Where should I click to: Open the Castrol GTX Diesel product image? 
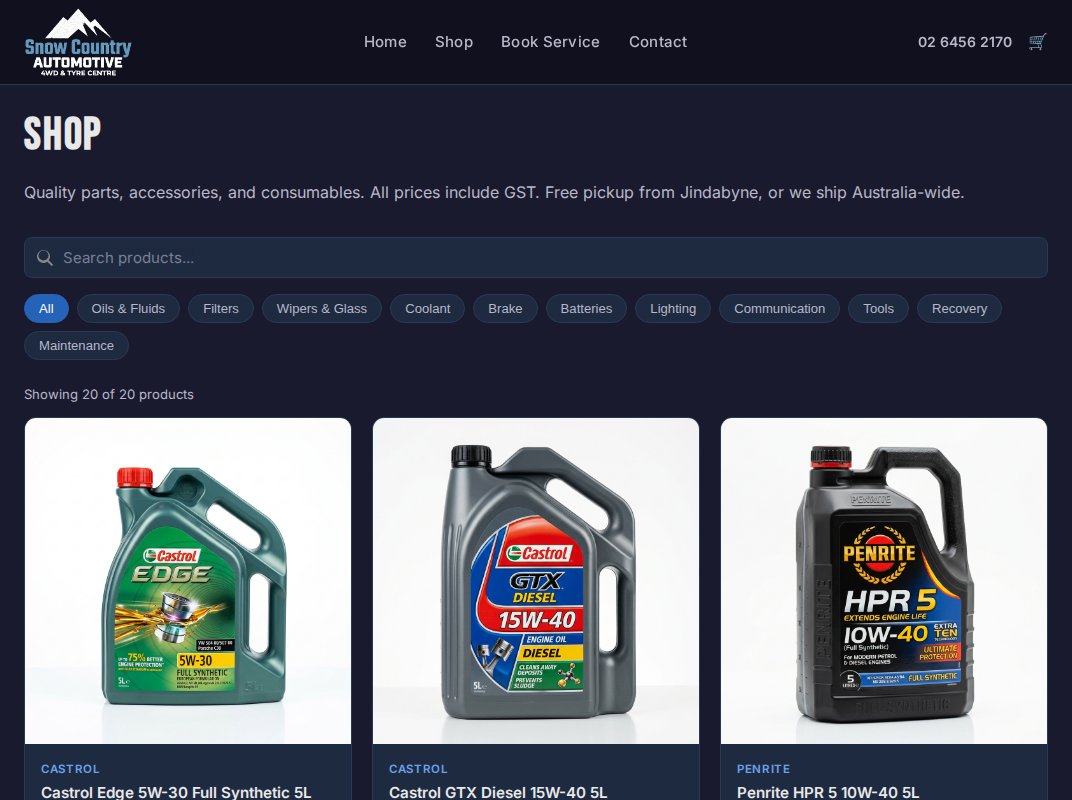pos(536,581)
